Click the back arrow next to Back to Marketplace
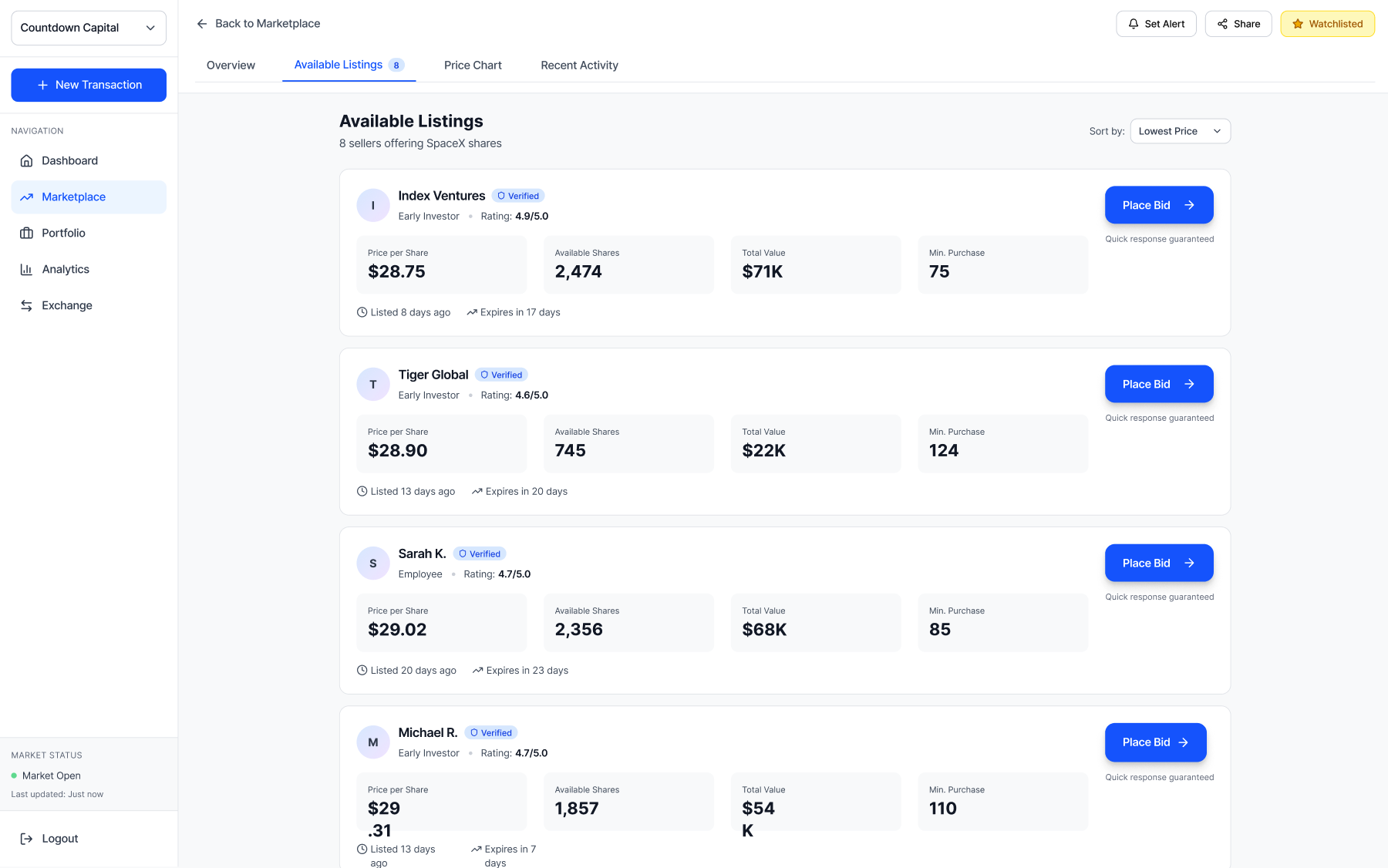The height and width of the screenshot is (868, 1388). tap(201, 23)
